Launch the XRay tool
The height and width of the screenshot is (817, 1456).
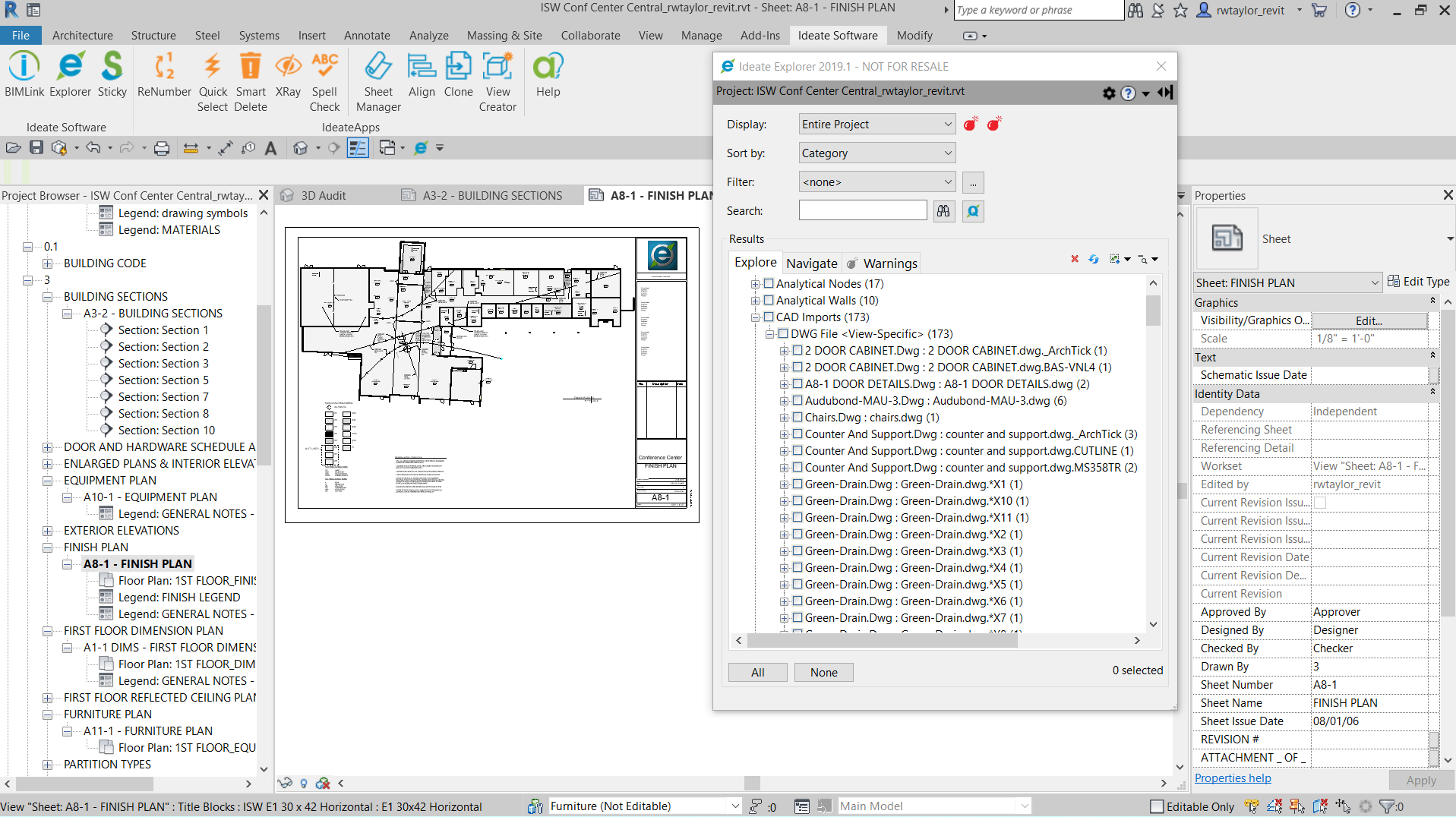click(x=288, y=74)
